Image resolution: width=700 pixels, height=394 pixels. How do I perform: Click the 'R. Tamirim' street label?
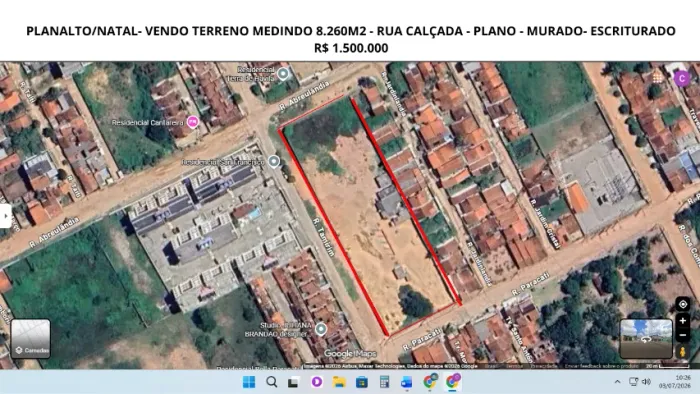[324, 237]
